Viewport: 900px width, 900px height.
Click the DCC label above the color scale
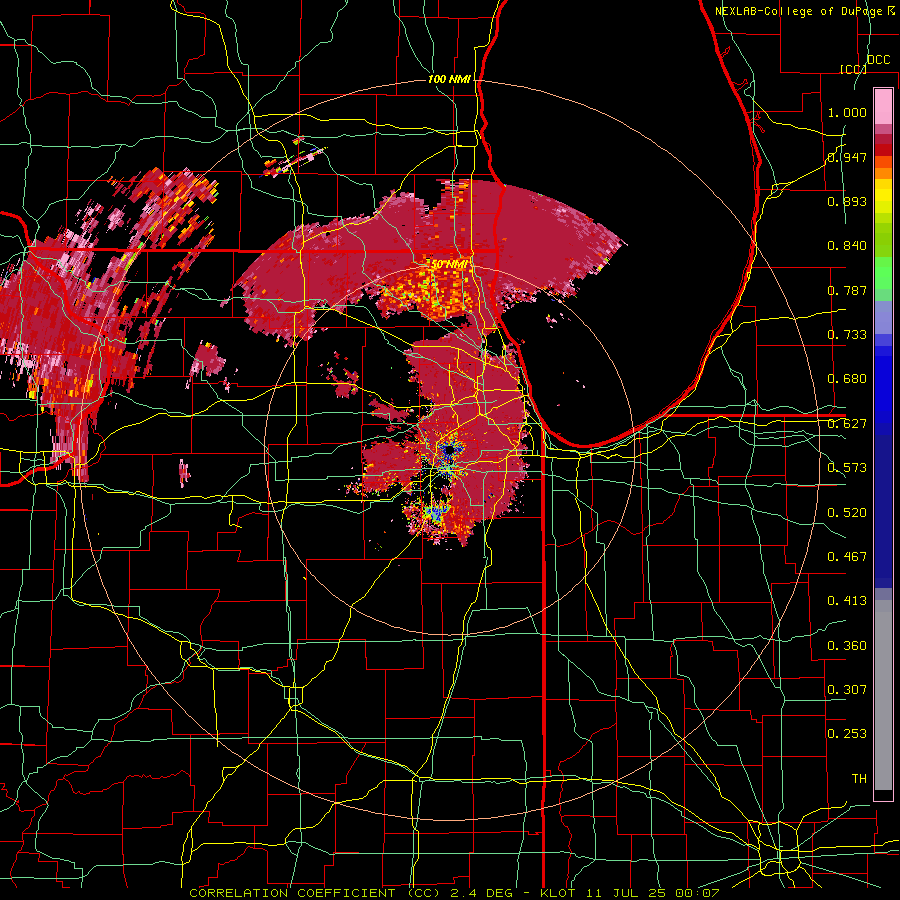(x=878, y=60)
